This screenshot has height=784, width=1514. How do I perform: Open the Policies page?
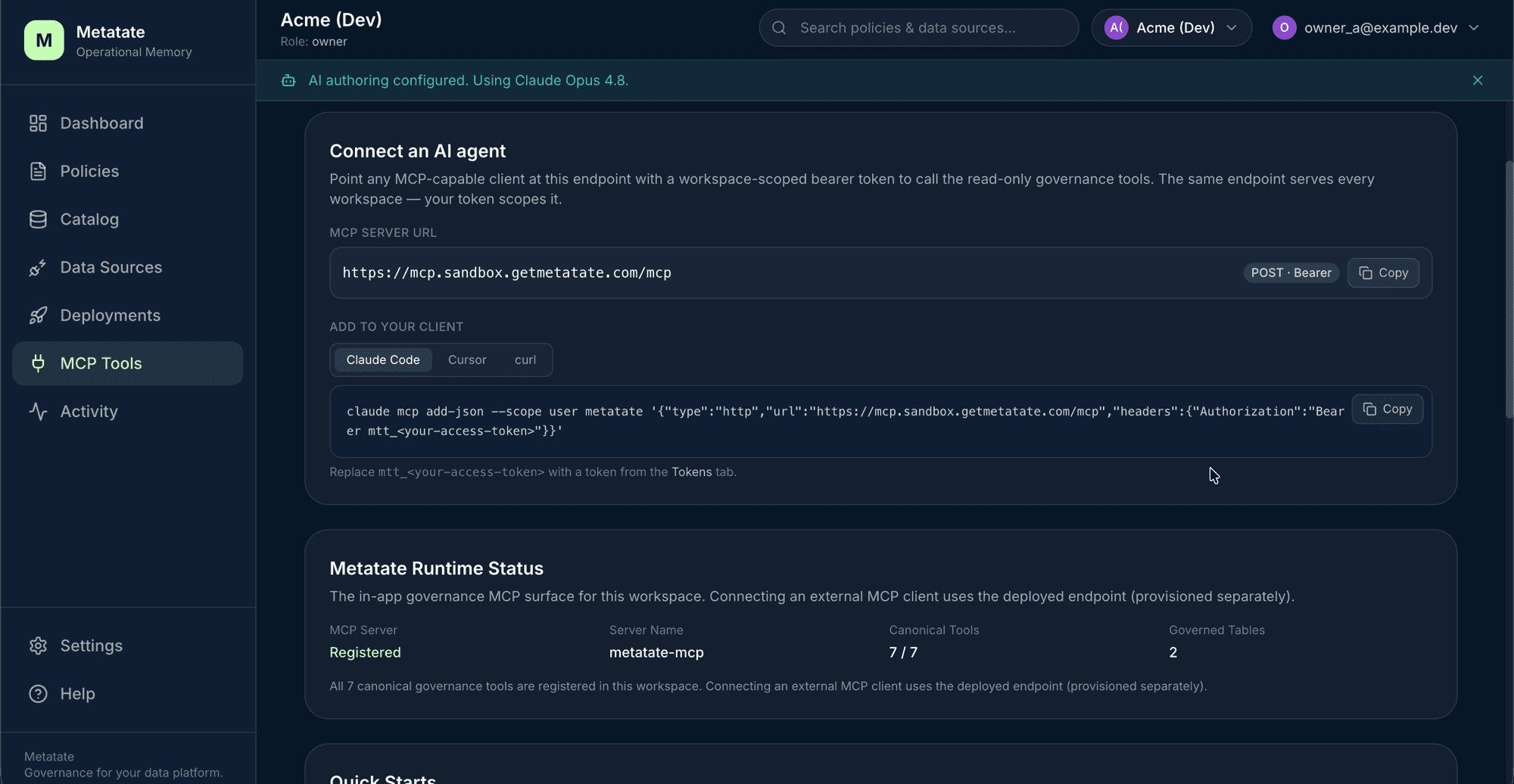point(128,171)
